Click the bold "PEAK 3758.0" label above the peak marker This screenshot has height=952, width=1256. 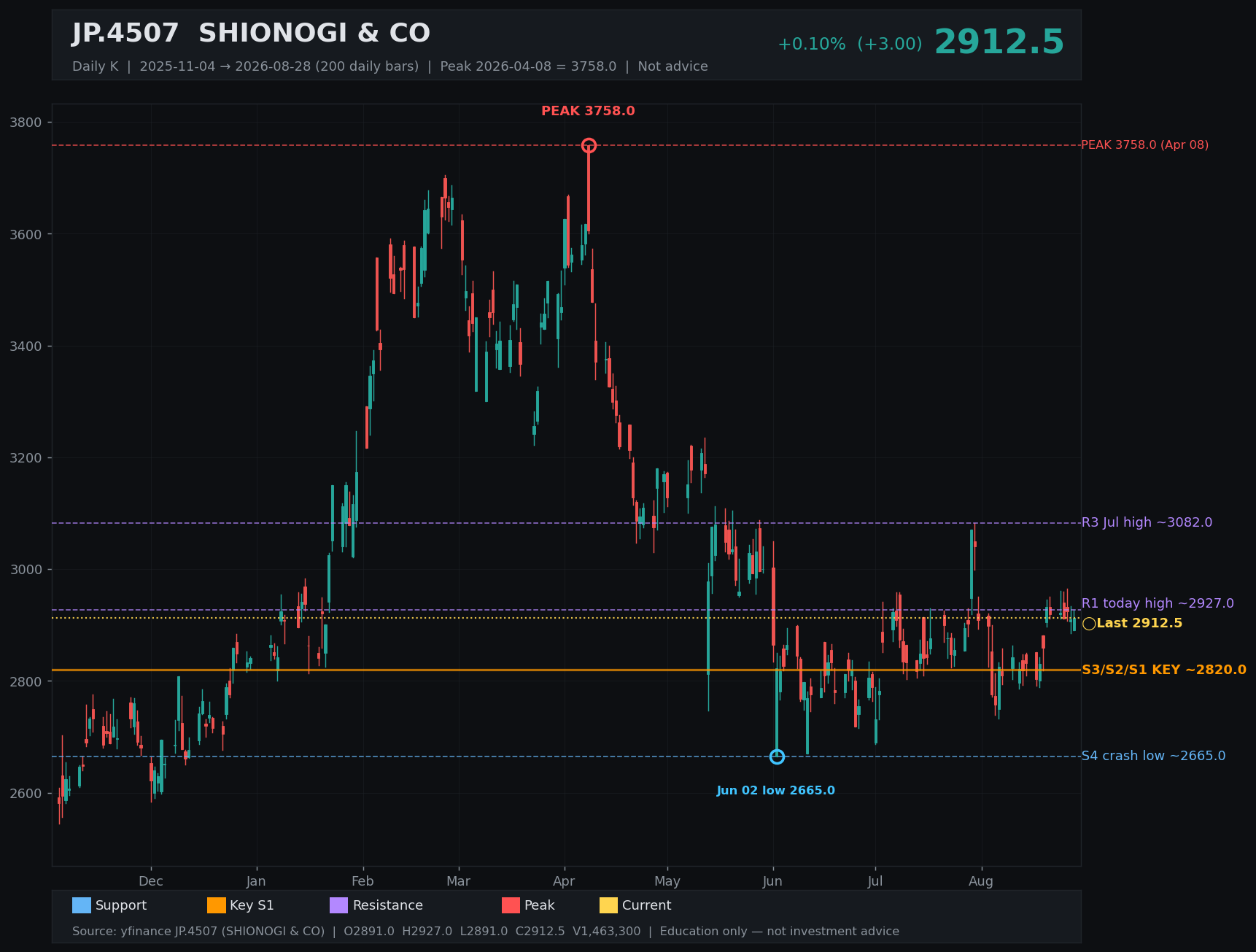pyautogui.click(x=588, y=111)
